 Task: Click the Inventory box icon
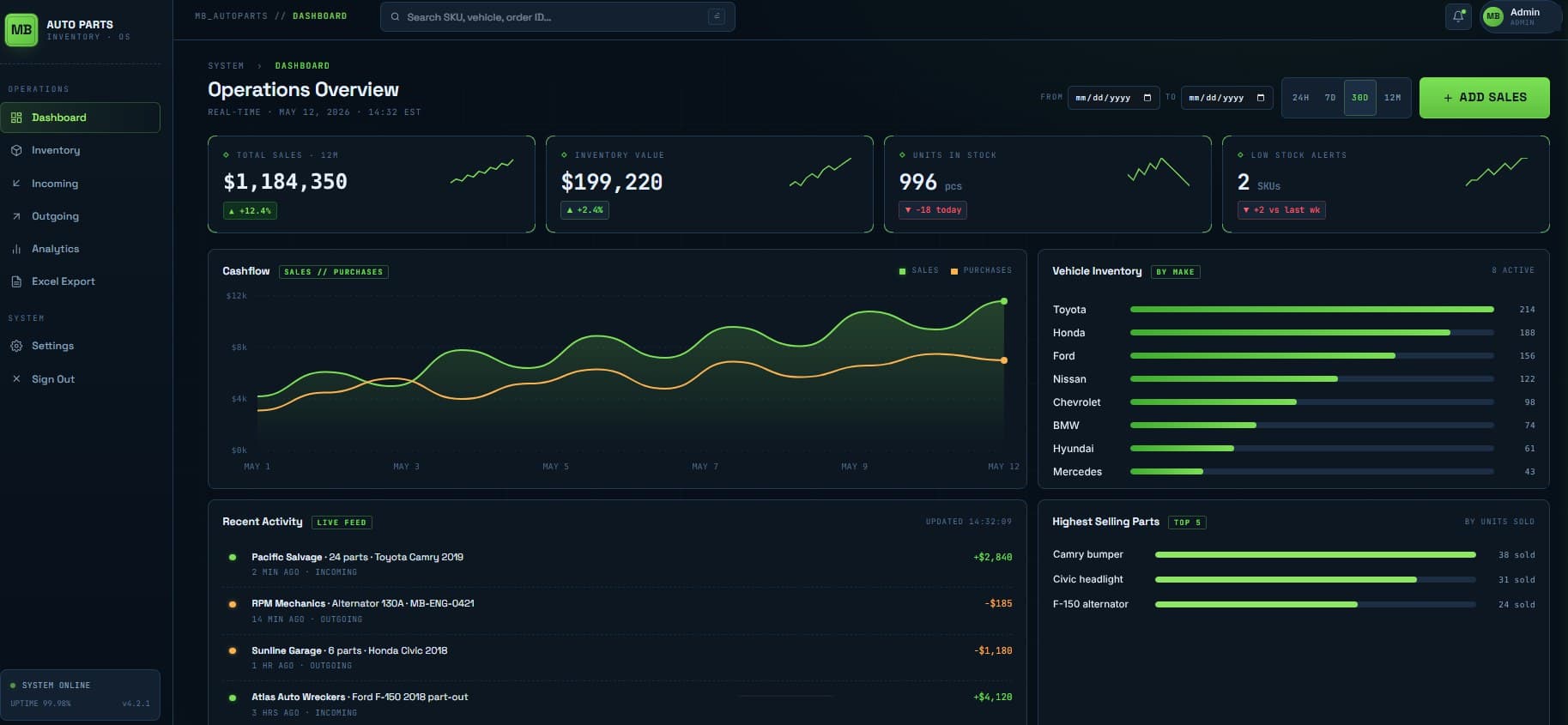16,150
